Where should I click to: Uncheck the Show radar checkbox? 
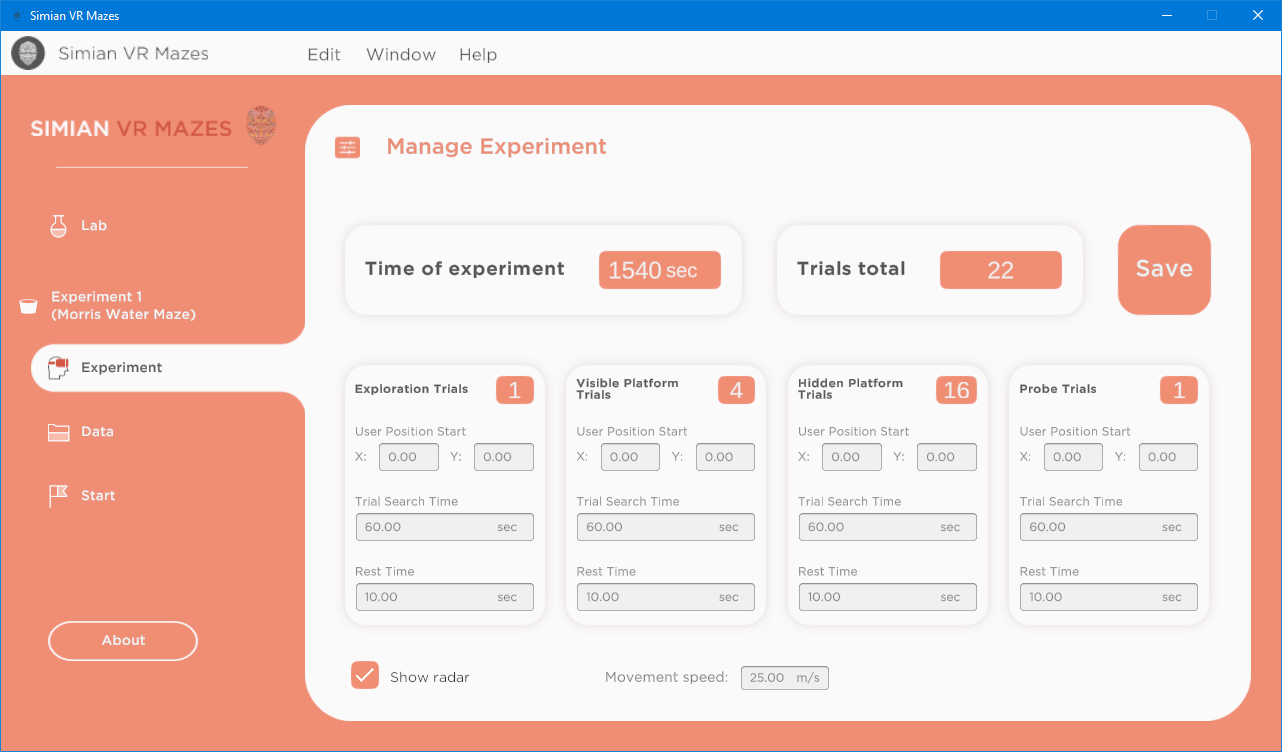pyautogui.click(x=365, y=676)
